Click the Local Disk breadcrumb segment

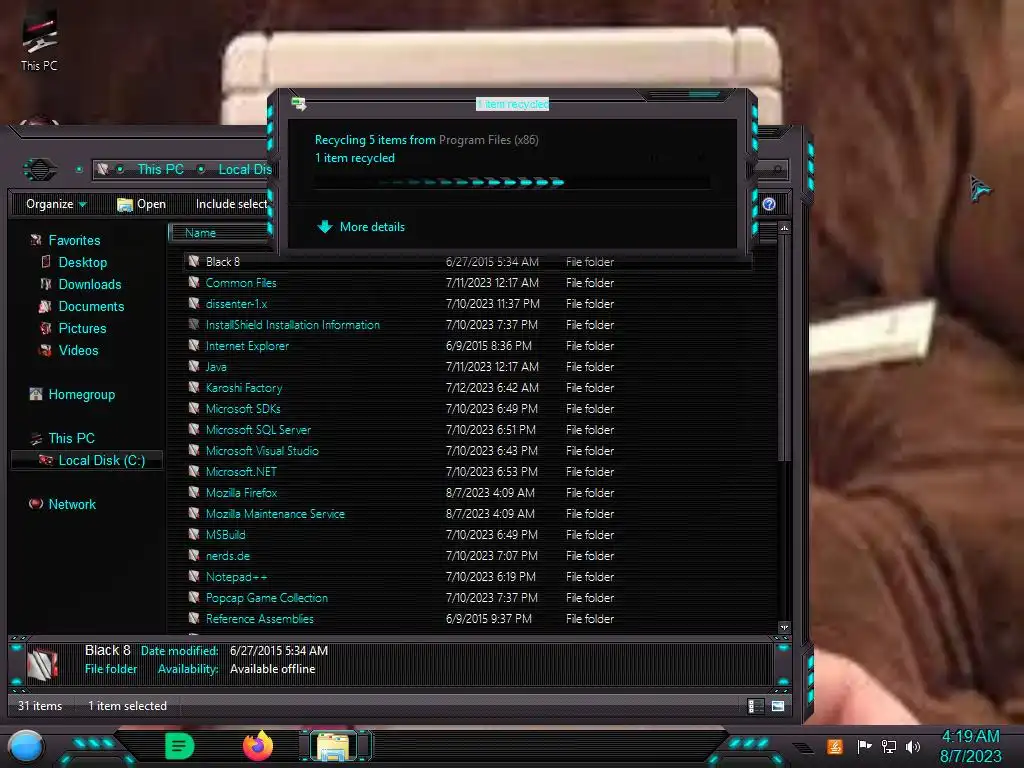click(244, 170)
